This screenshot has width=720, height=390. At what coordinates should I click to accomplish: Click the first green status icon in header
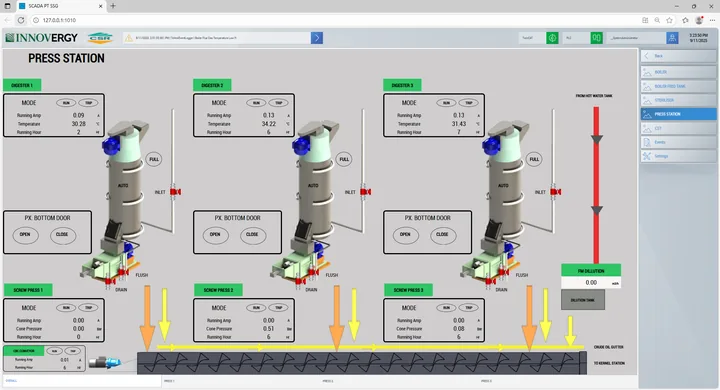552,38
